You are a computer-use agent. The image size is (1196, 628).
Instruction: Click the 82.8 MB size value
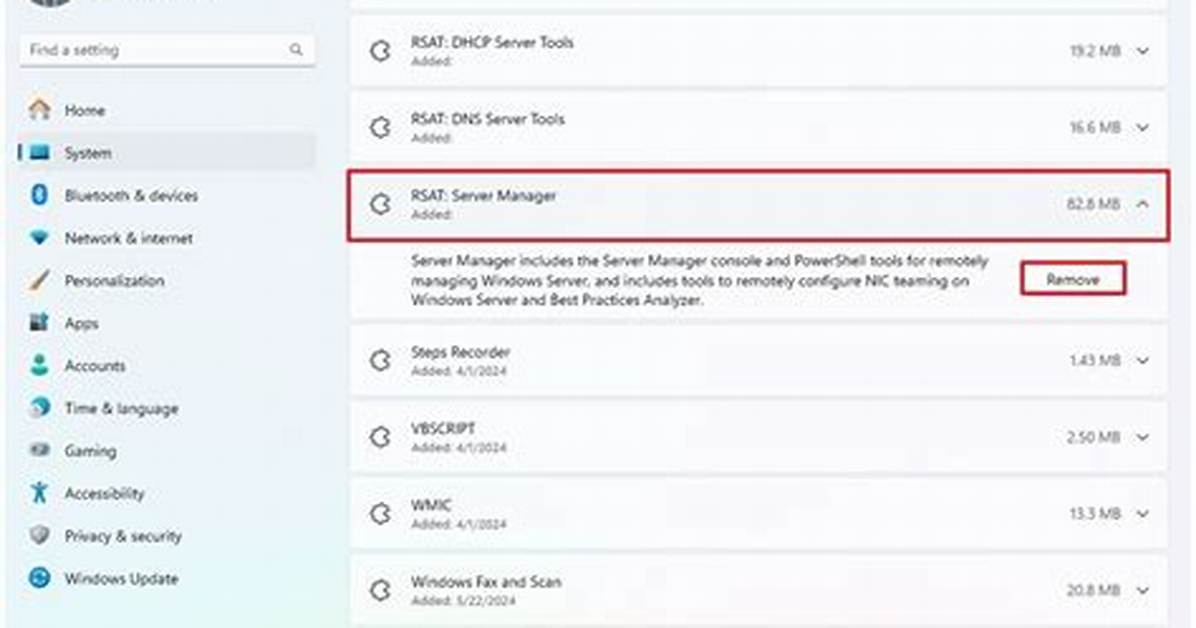1093,205
